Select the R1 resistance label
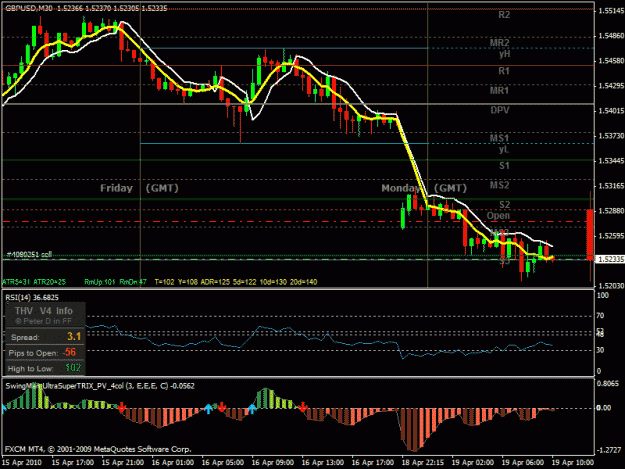 (504, 71)
